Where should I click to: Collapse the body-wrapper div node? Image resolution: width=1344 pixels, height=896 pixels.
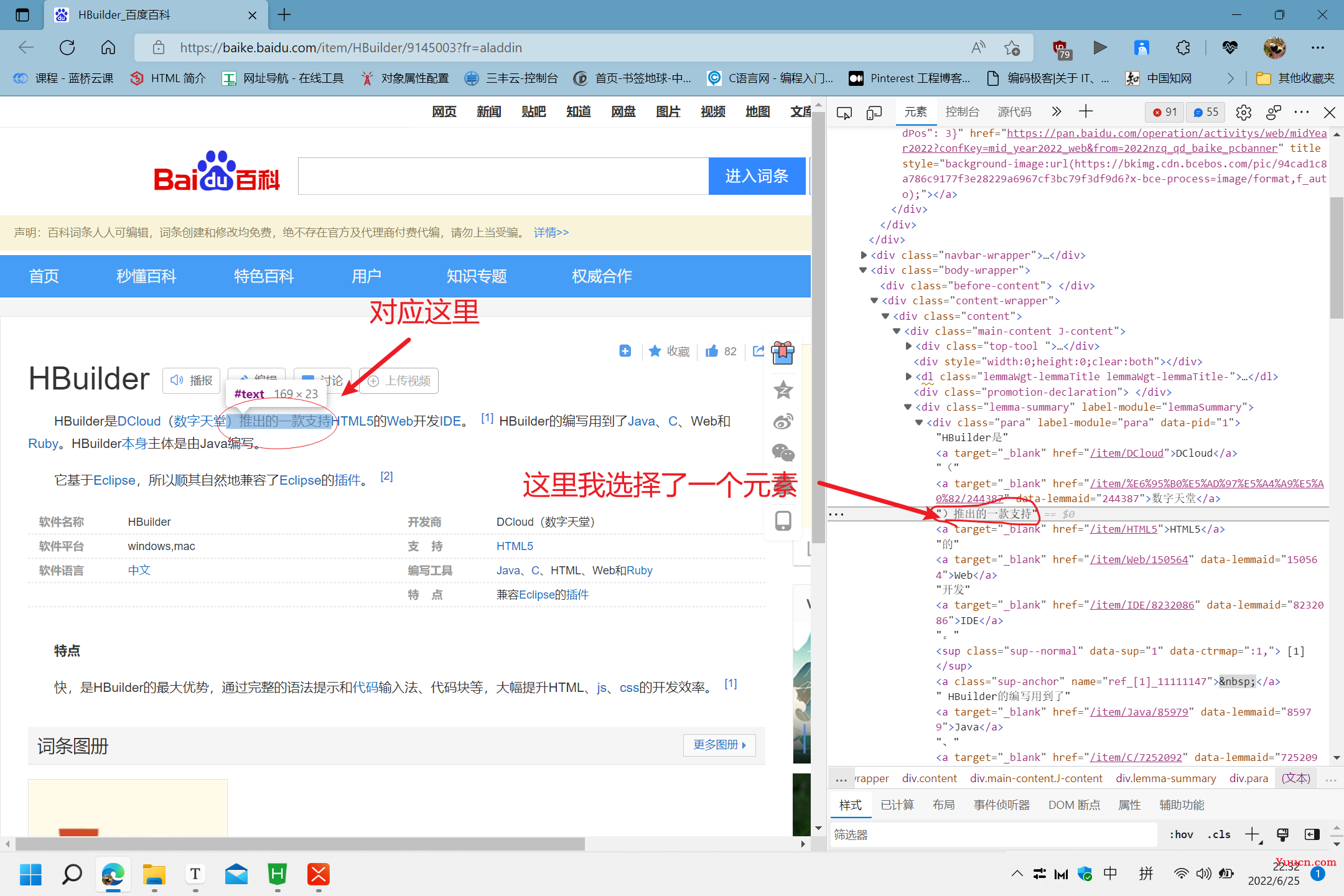(x=864, y=270)
